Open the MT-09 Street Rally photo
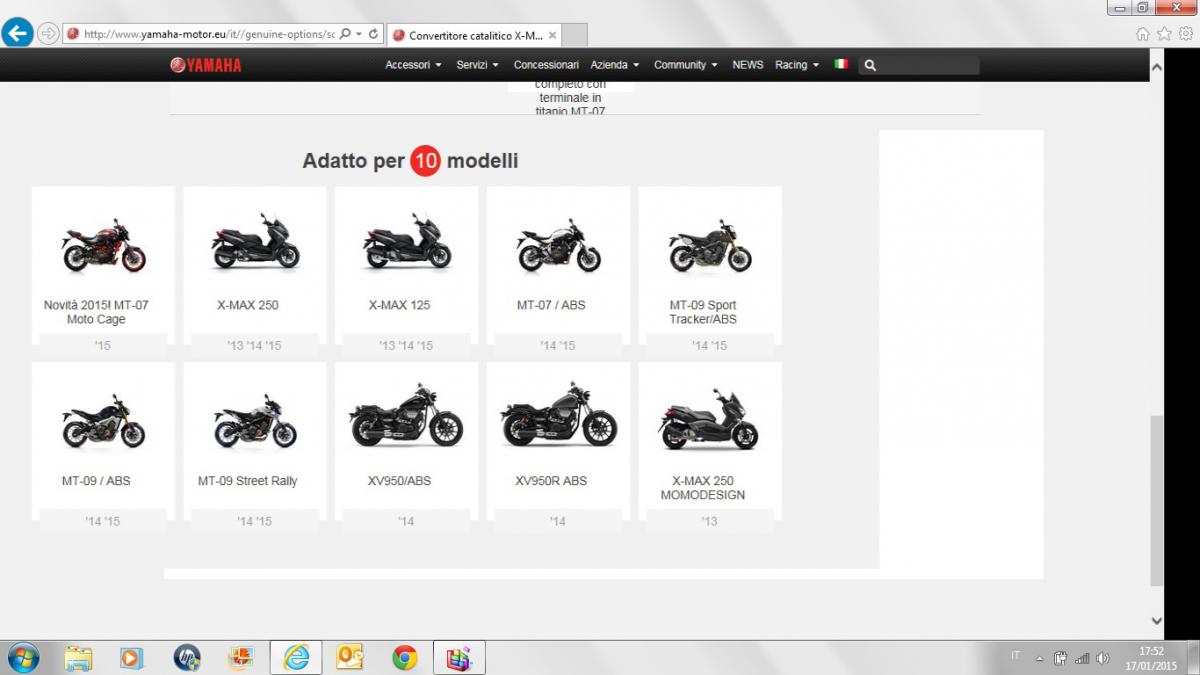1200x675 pixels. [x=255, y=421]
